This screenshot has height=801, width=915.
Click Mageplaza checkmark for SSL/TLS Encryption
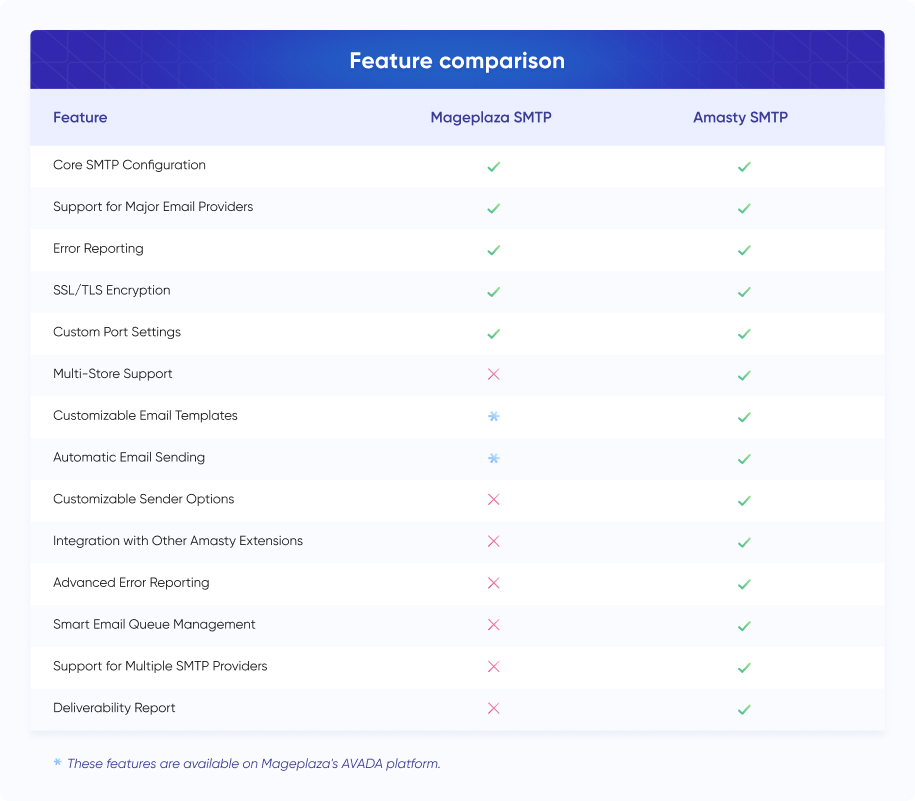[494, 292]
